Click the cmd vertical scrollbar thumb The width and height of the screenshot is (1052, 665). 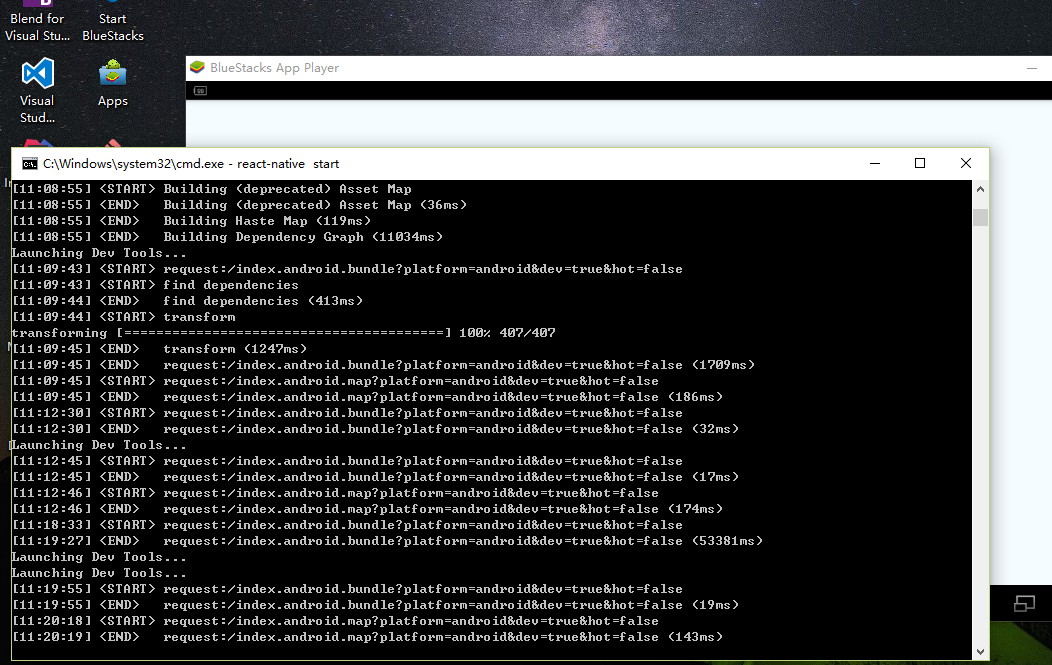980,217
